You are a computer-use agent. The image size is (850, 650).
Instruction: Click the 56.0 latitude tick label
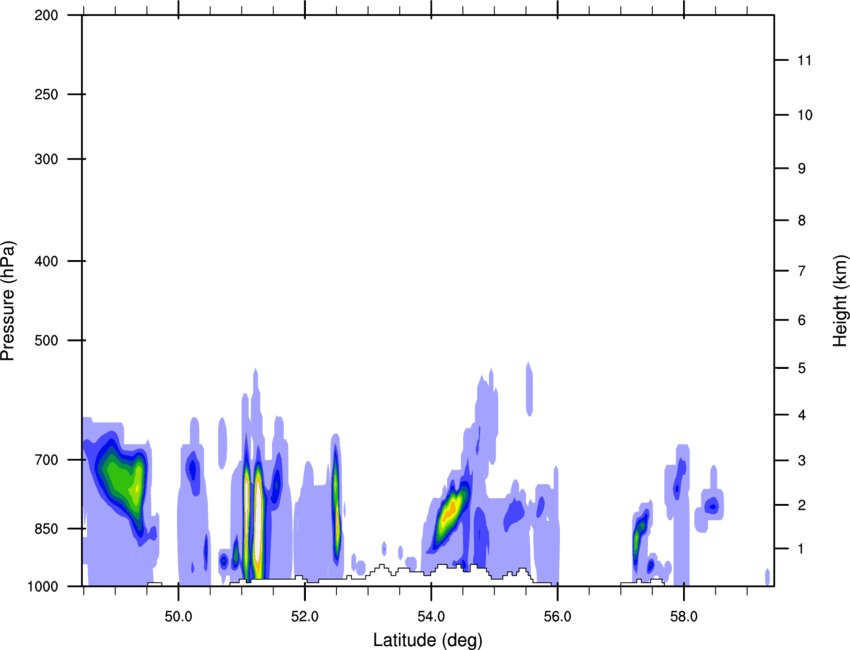coord(558,617)
